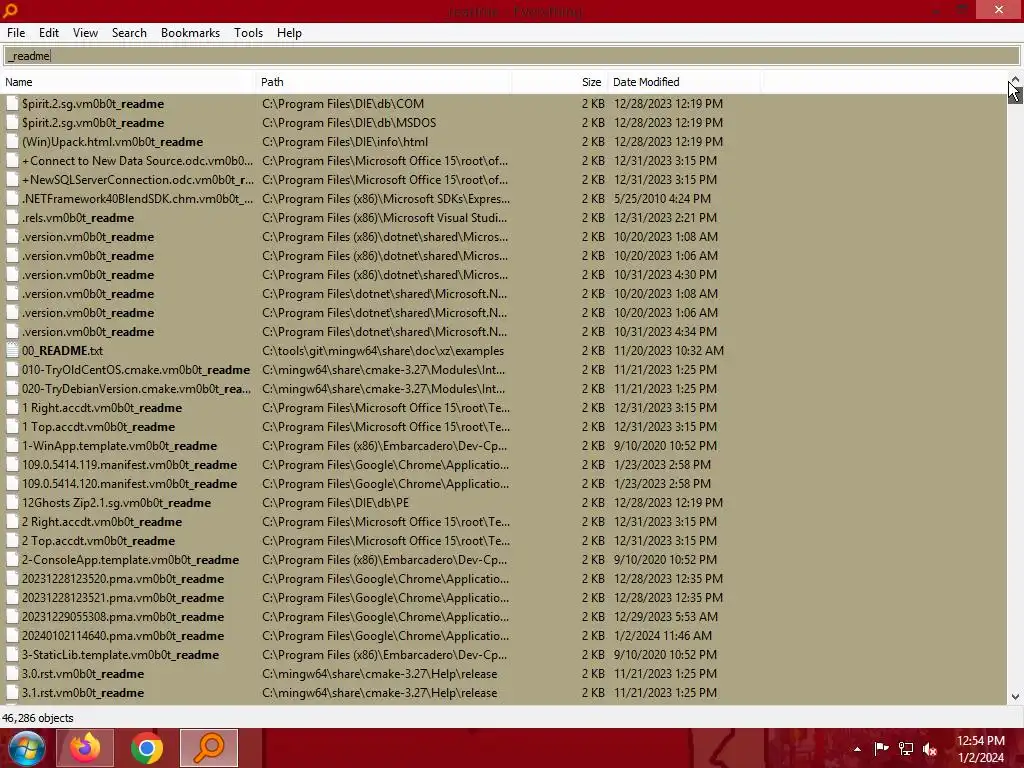Open the Tools menu
The height and width of the screenshot is (768, 1024).
[248, 33]
